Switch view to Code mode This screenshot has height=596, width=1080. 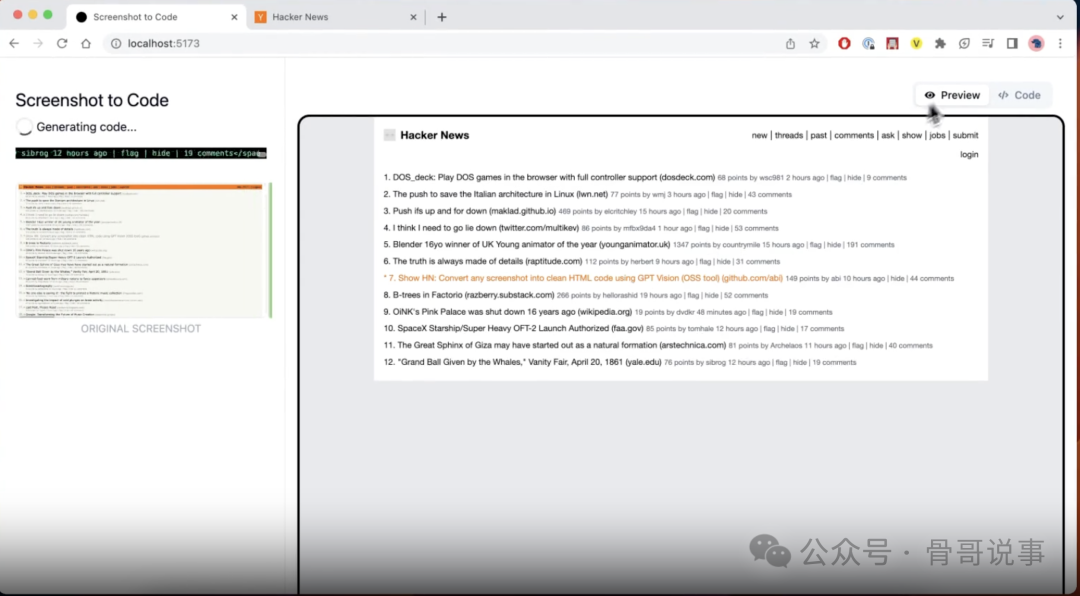(1019, 95)
